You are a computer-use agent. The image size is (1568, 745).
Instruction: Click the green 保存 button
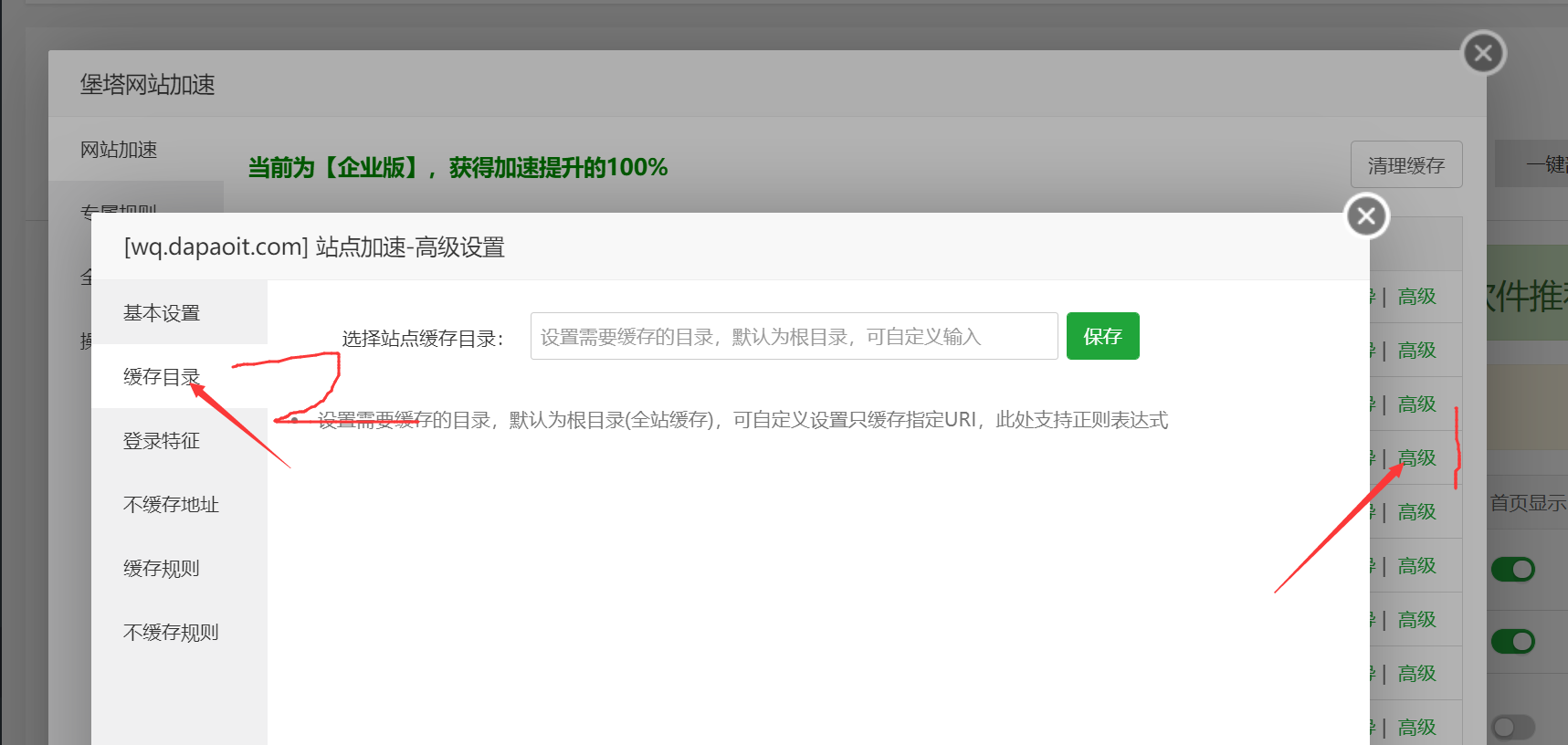click(x=1102, y=336)
